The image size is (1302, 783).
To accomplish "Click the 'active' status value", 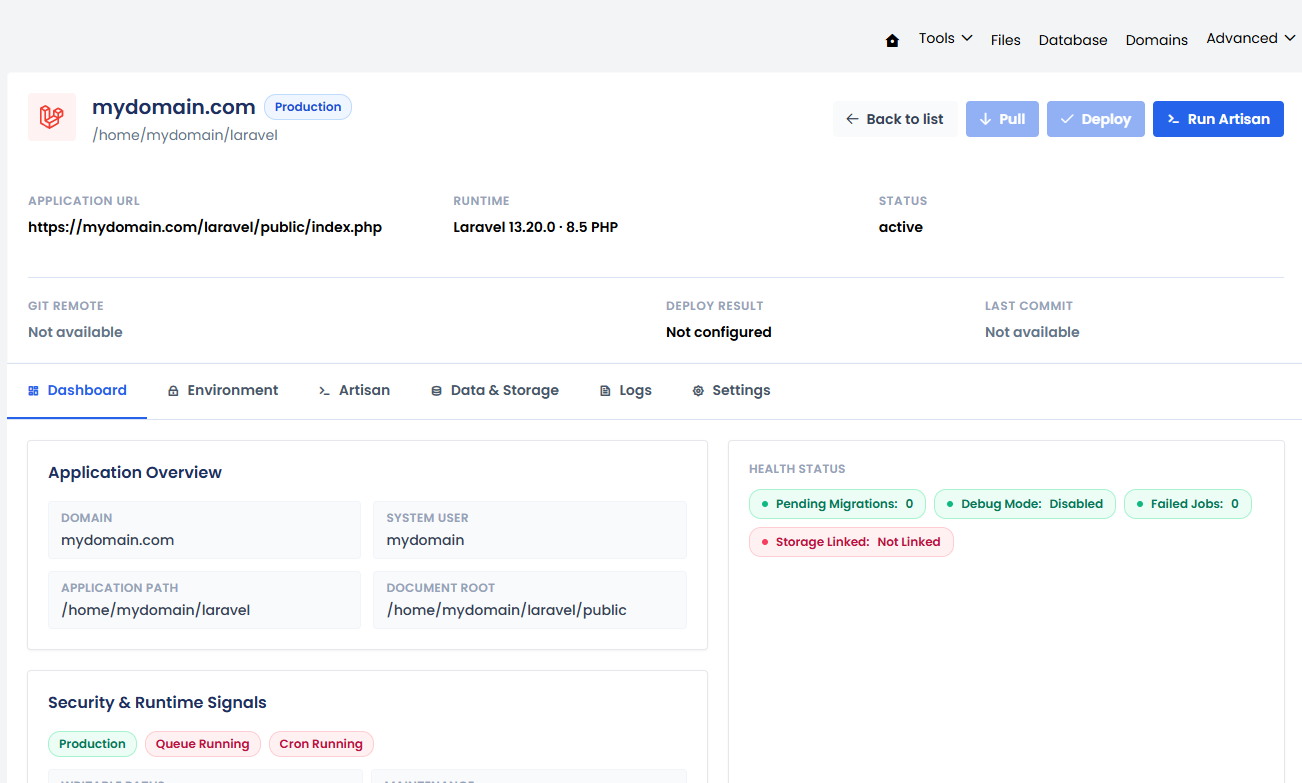I will pyautogui.click(x=901, y=227).
